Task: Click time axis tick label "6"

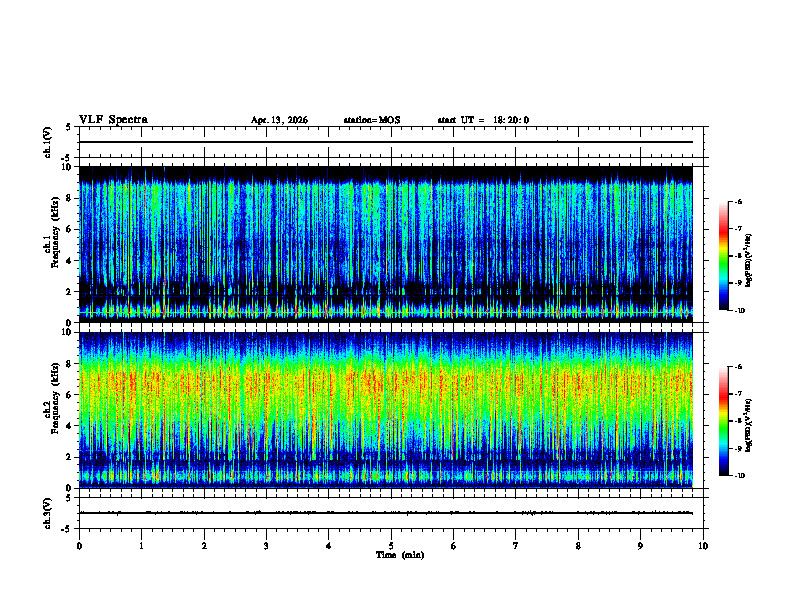Action: (x=454, y=546)
